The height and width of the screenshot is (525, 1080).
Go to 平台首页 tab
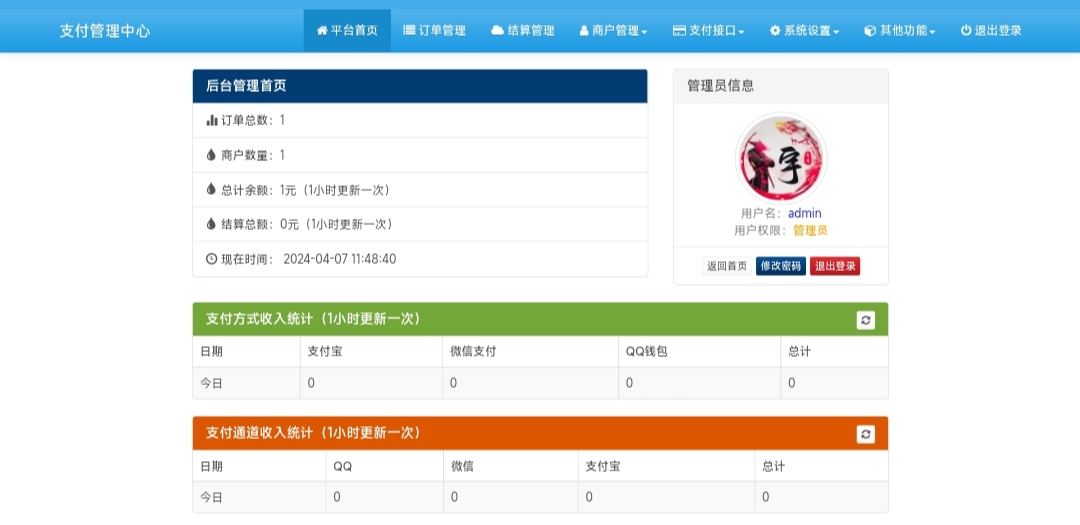(347, 30)
